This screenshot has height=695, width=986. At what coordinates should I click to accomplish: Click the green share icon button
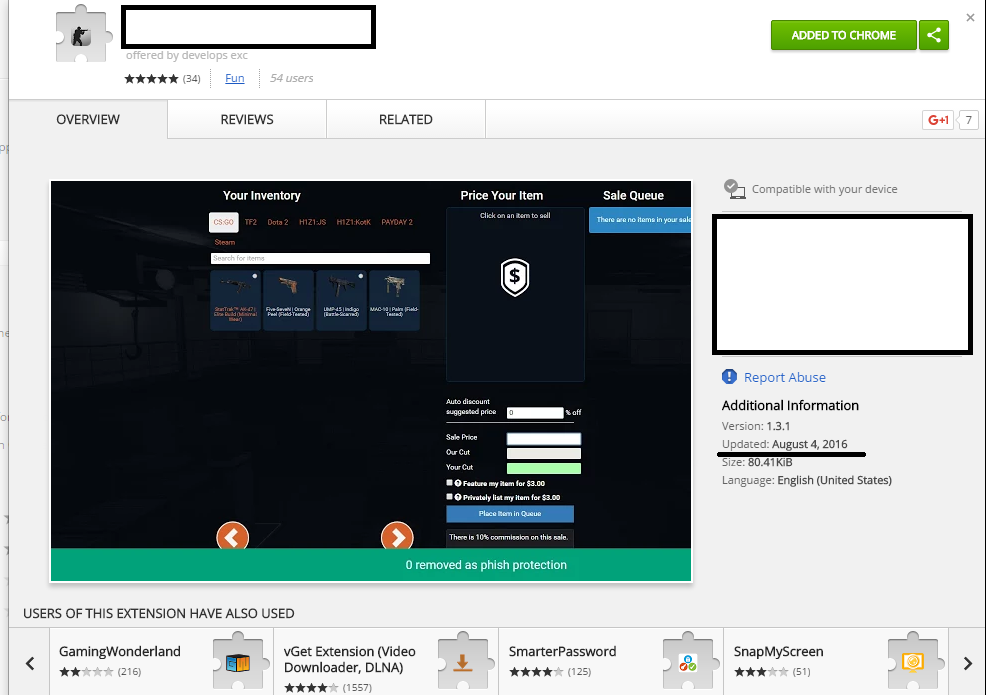934,35
